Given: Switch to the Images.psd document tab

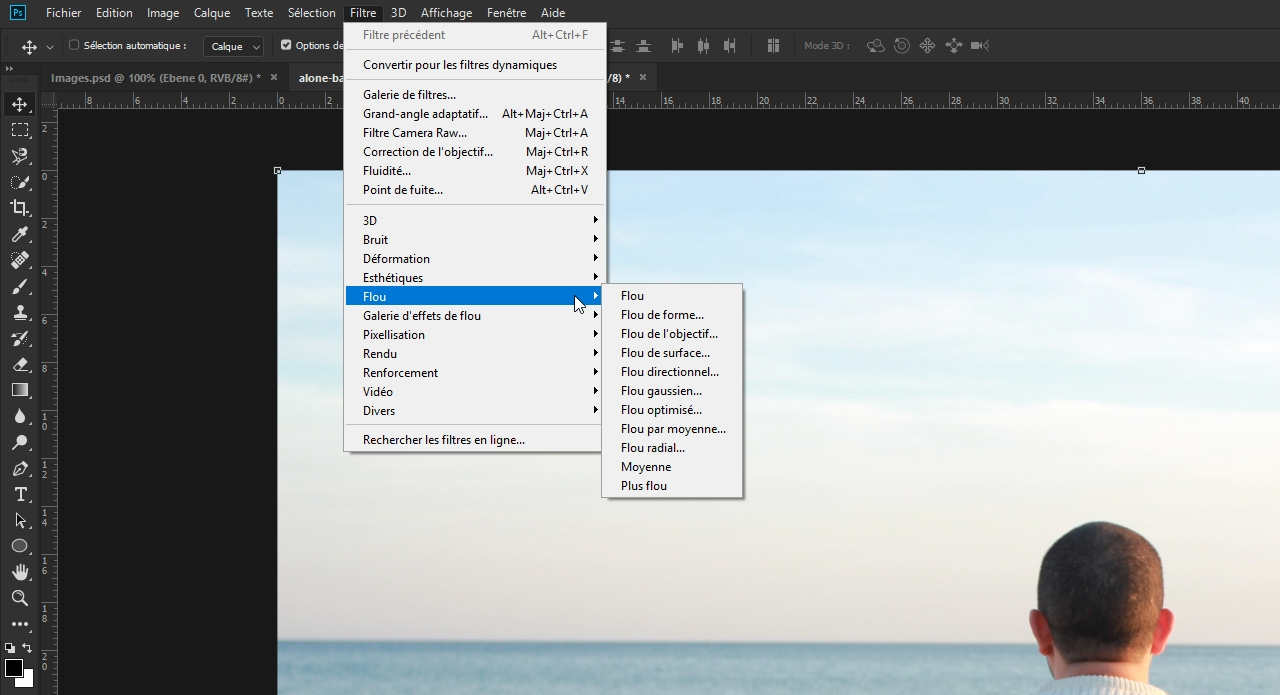Looking at the screenshot, I should click(155, 77).
